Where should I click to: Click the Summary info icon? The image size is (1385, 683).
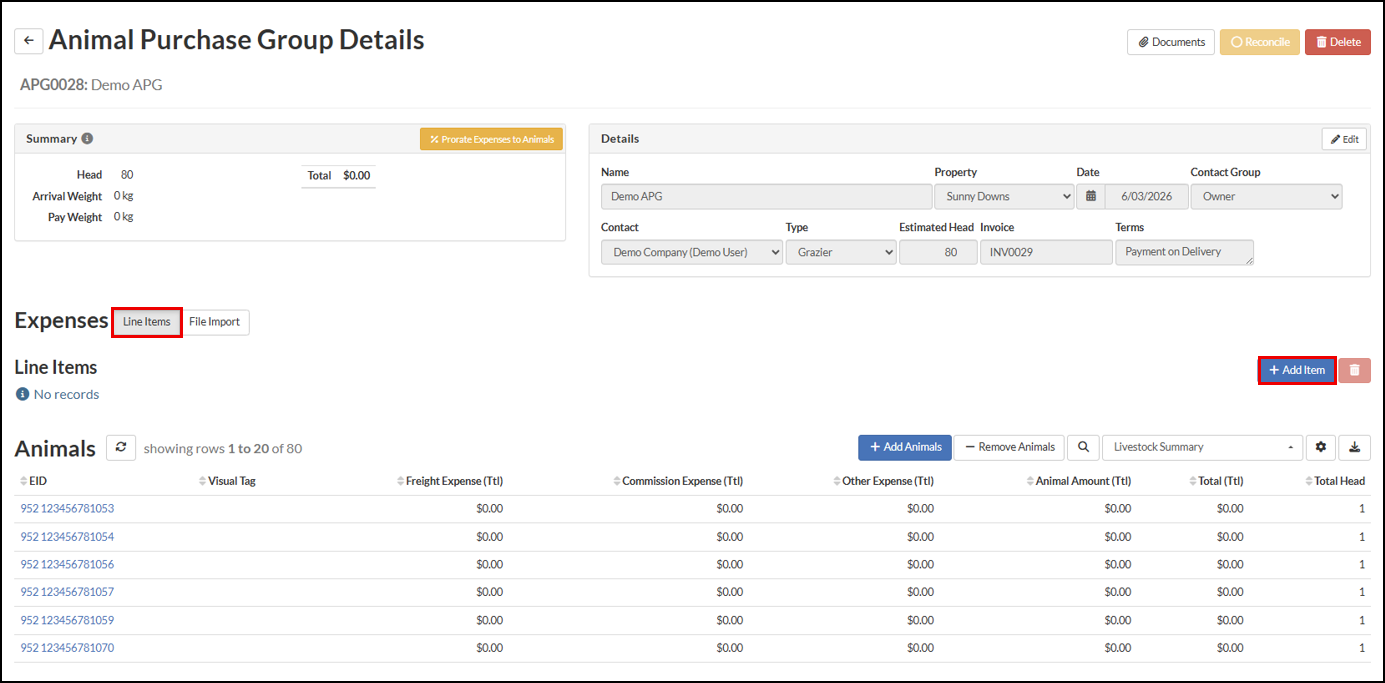pyautogui.click(x=87, y=139)
